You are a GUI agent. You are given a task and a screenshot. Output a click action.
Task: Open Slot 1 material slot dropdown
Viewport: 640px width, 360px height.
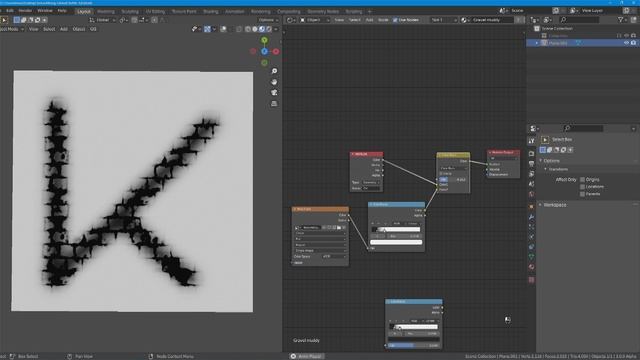click(x=444, y=20)
